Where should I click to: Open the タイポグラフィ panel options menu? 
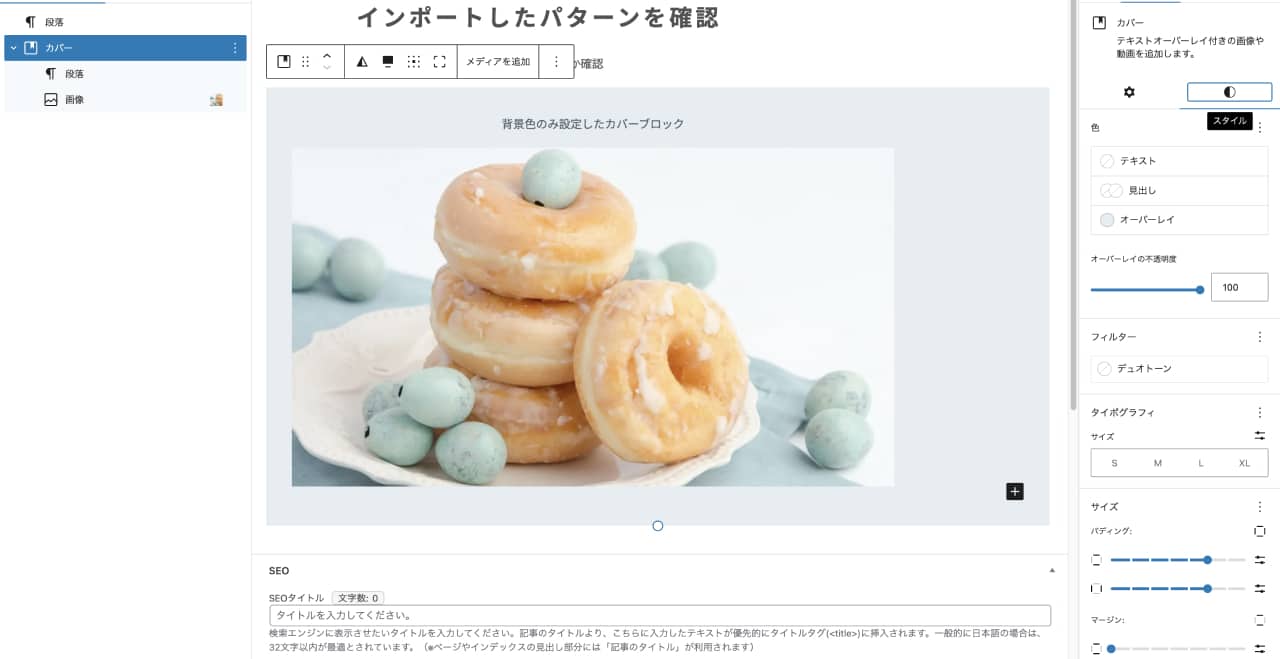[1260, 412]
